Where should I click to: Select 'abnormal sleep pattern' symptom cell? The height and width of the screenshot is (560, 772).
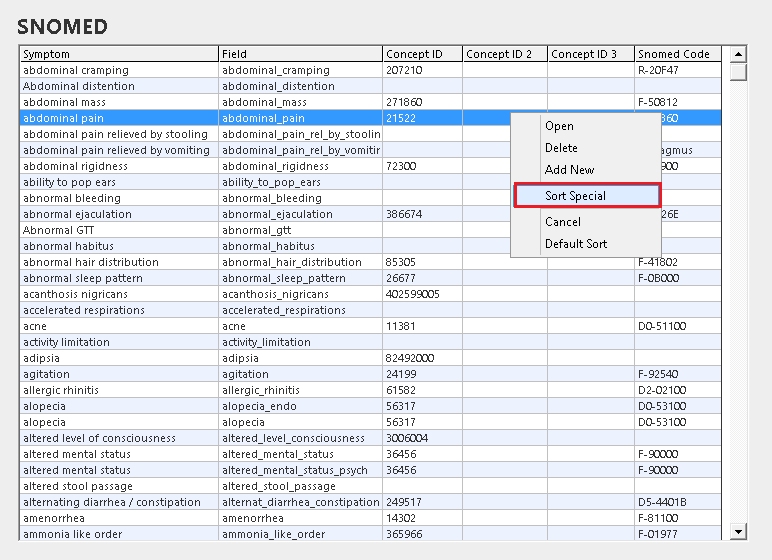point(119,278)
